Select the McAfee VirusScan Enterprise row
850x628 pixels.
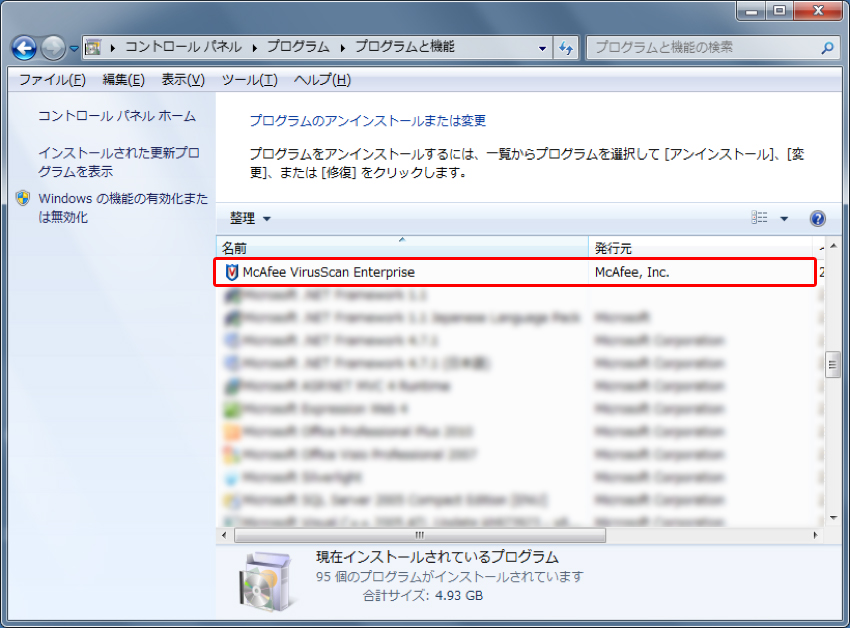point(516,272)
